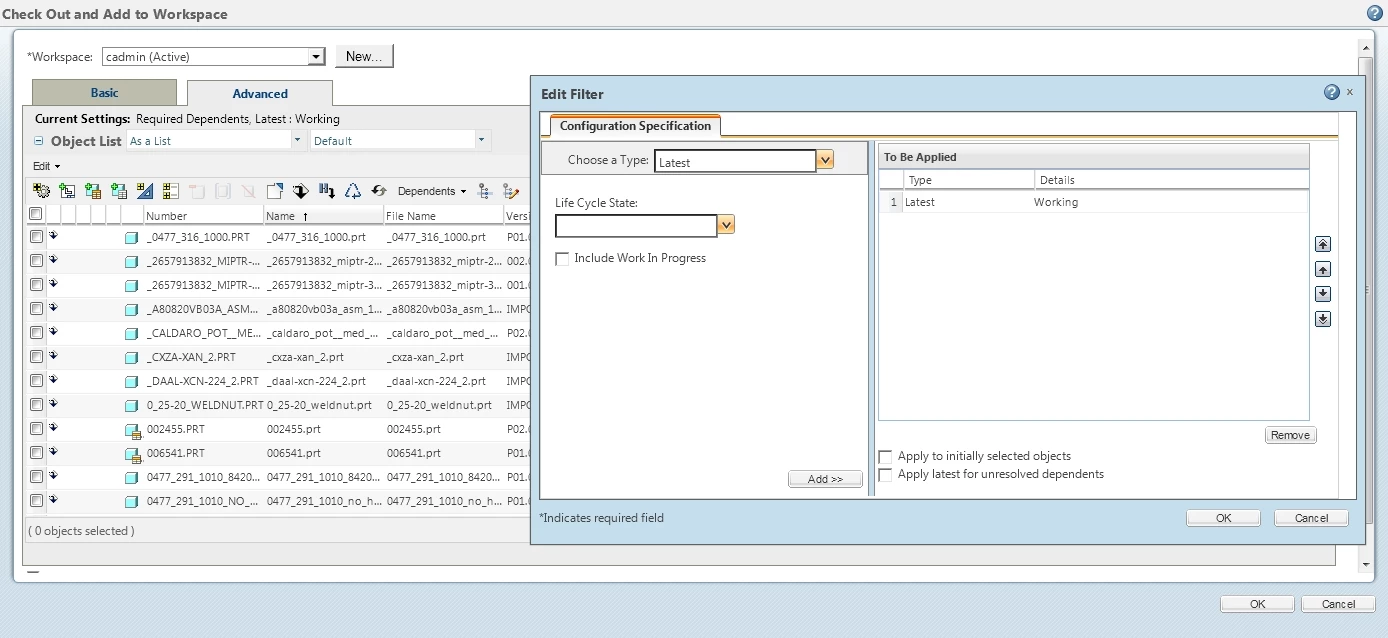Open the As a List view dropdown
This screenshot has height=638, width=1388.
coord(297,141)
